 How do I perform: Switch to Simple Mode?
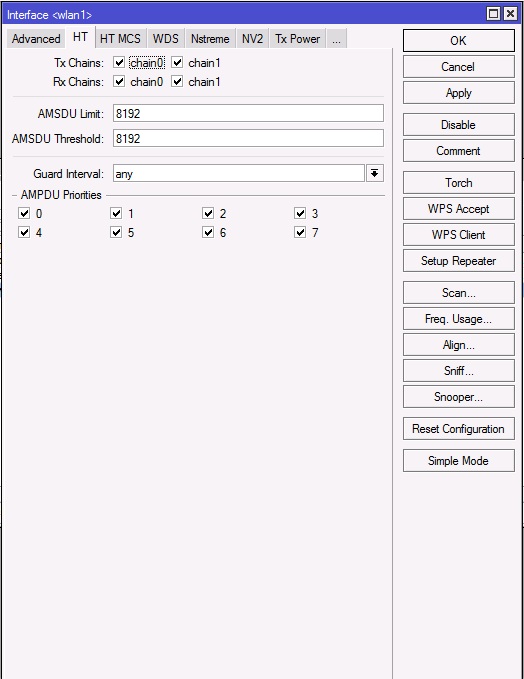pos(459,461)
